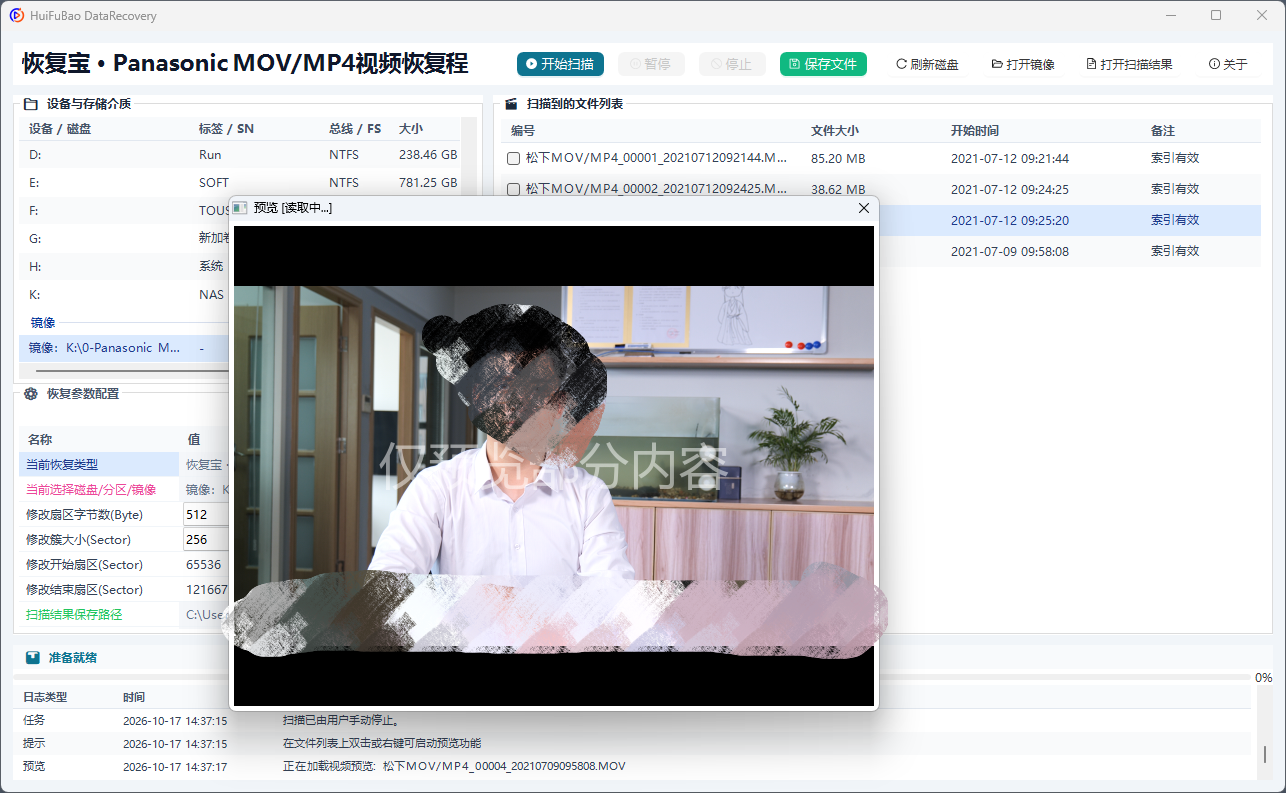Click the 保存文件 save file button
The width and height of the screenshot is (1286, 793).
823,64
